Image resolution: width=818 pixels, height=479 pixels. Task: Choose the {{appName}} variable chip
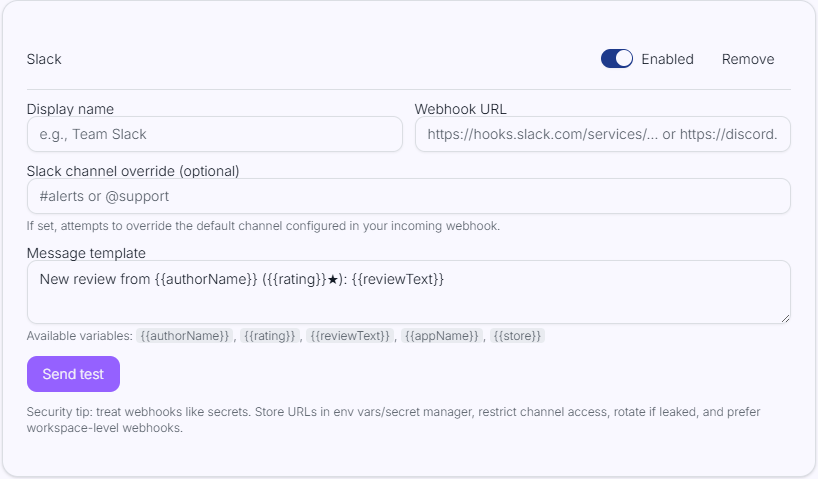442,336
